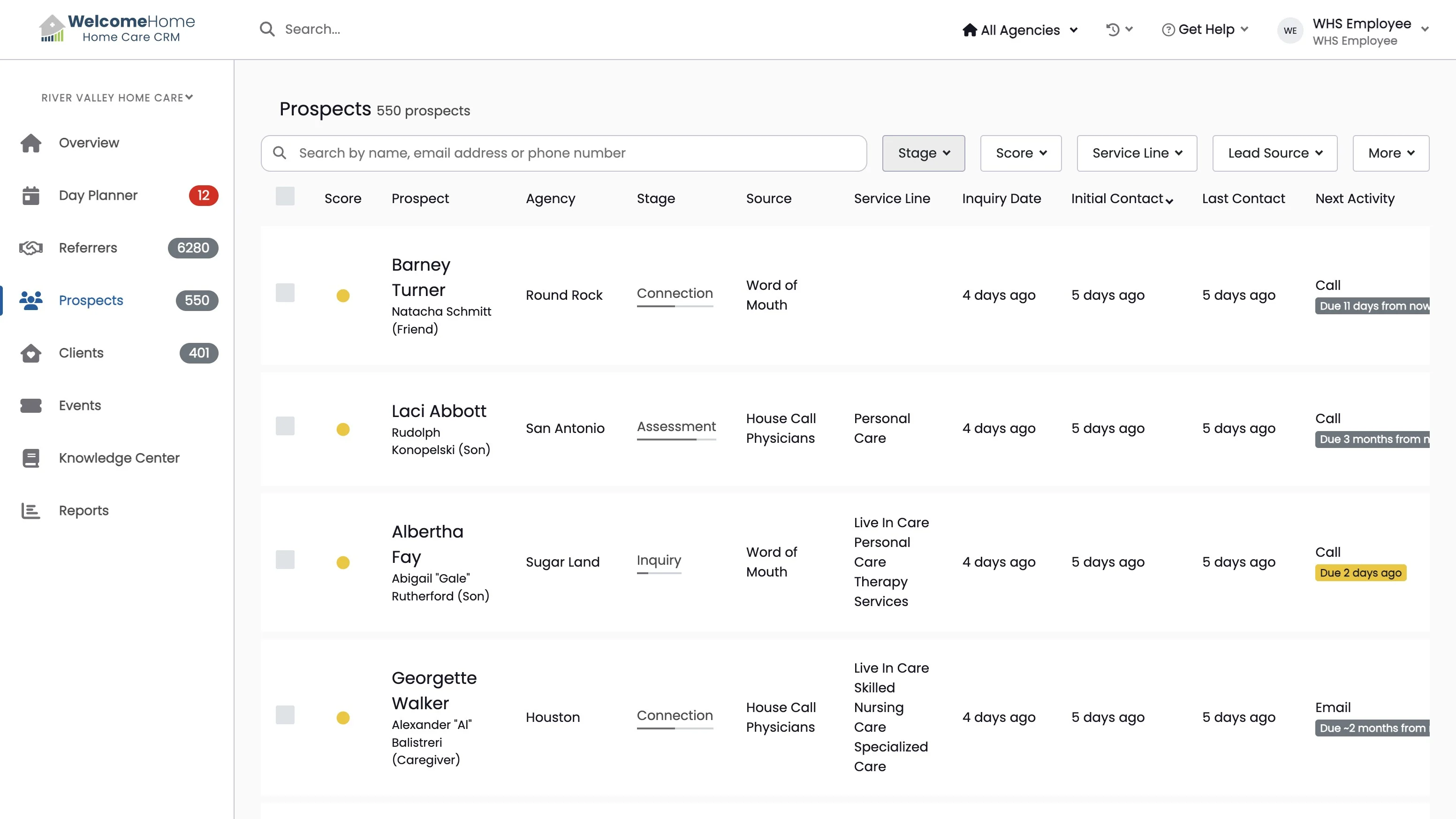Click the Events ticket icon
1456x819 pixels.
(x=31, y=406)
